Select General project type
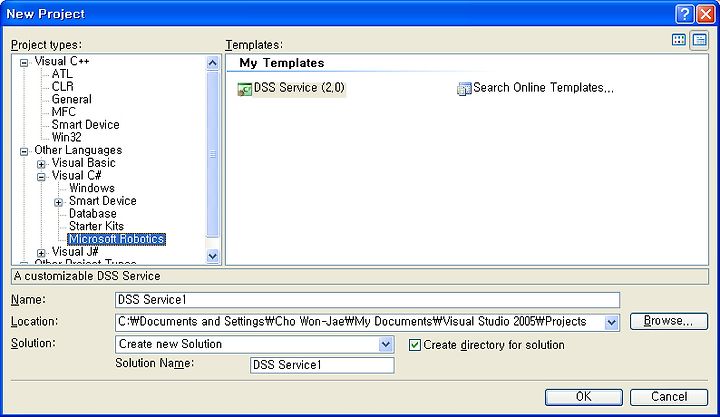Viewport: 720px width, 417px height. click(x=72, y=99)
